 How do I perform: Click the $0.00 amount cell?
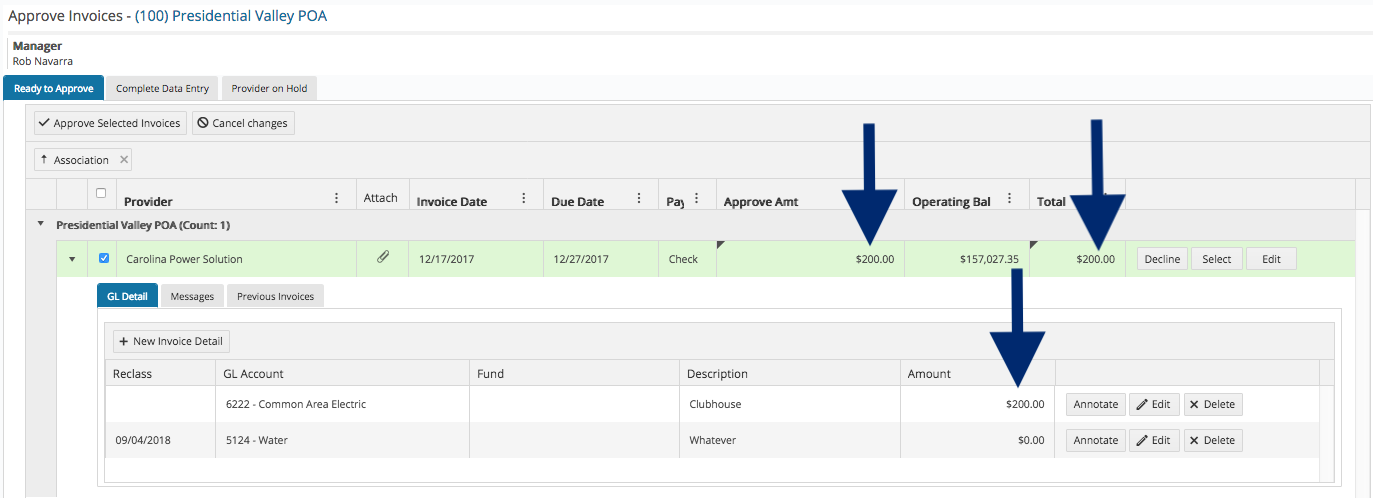pos(977,440)
